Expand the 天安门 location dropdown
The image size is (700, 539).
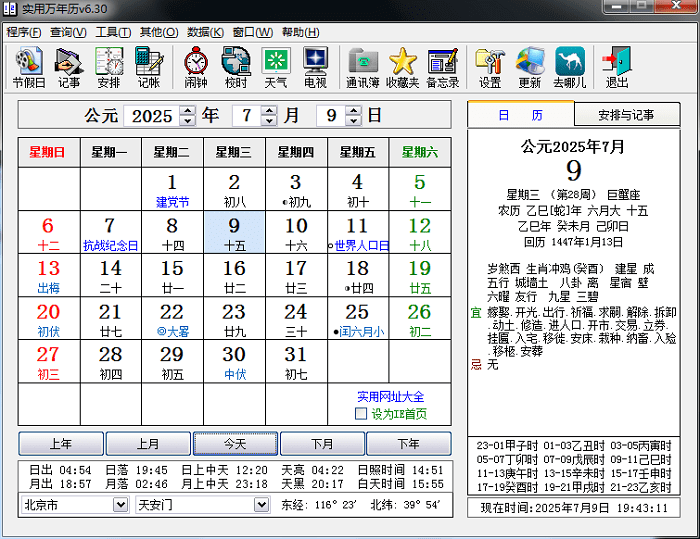261,505
